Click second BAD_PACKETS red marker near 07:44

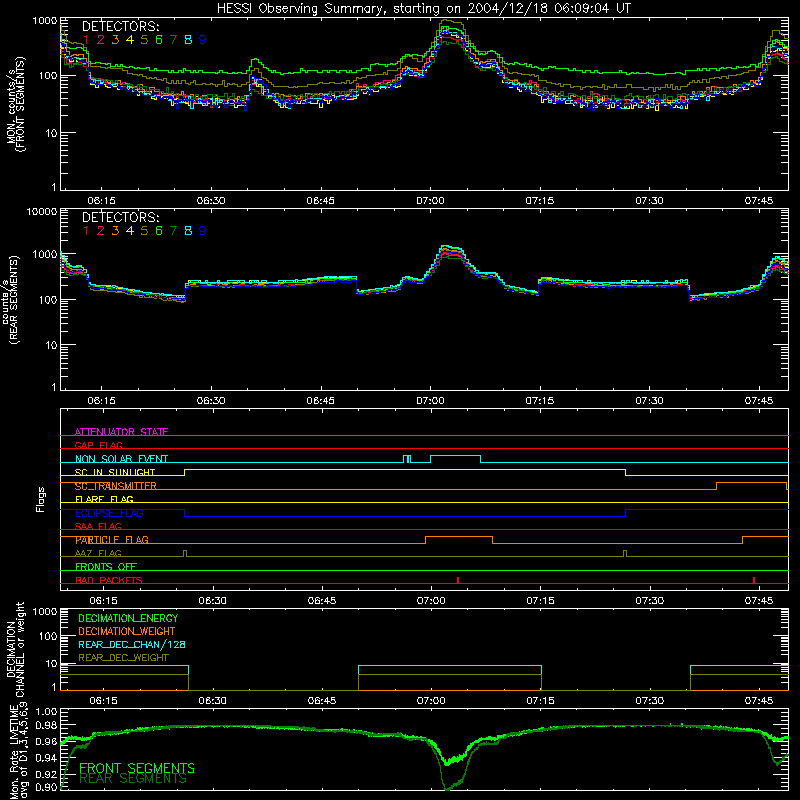(754, 580)
